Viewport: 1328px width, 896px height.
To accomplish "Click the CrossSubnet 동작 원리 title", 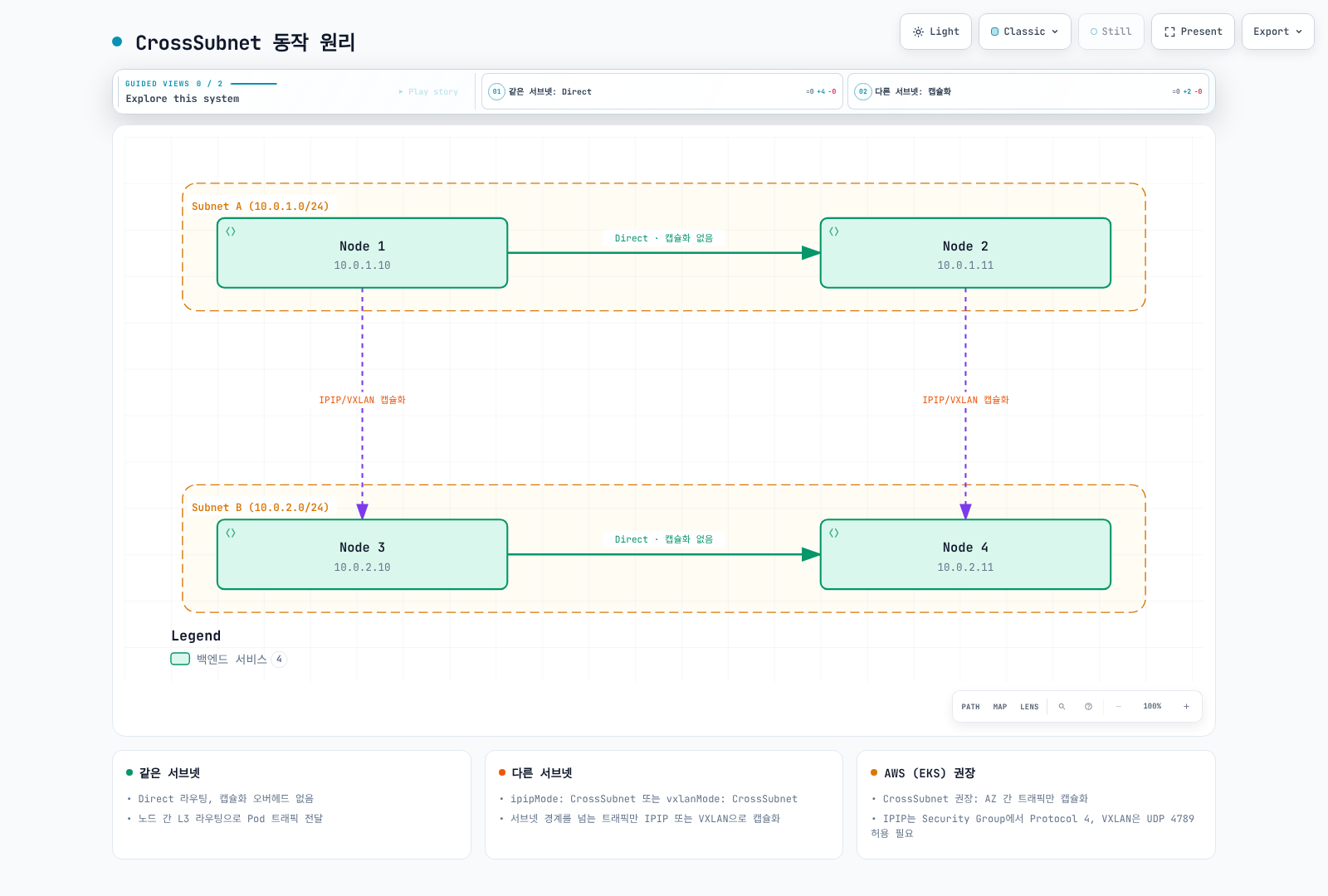I will tap(246, 42).
